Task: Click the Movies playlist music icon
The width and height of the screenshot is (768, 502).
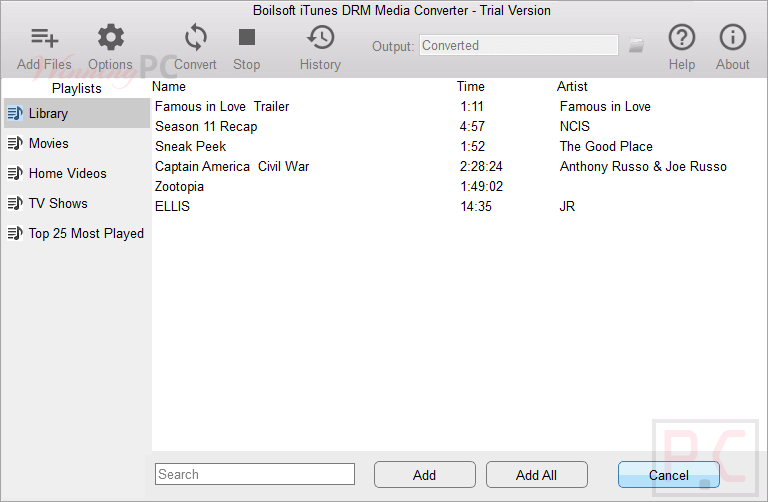Action: point(15,143)
